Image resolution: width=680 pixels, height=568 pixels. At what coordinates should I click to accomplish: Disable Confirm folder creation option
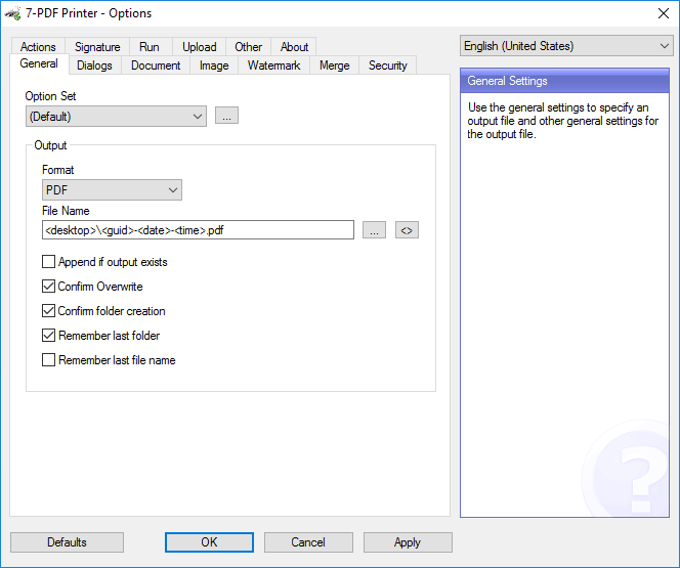point(49,311)
